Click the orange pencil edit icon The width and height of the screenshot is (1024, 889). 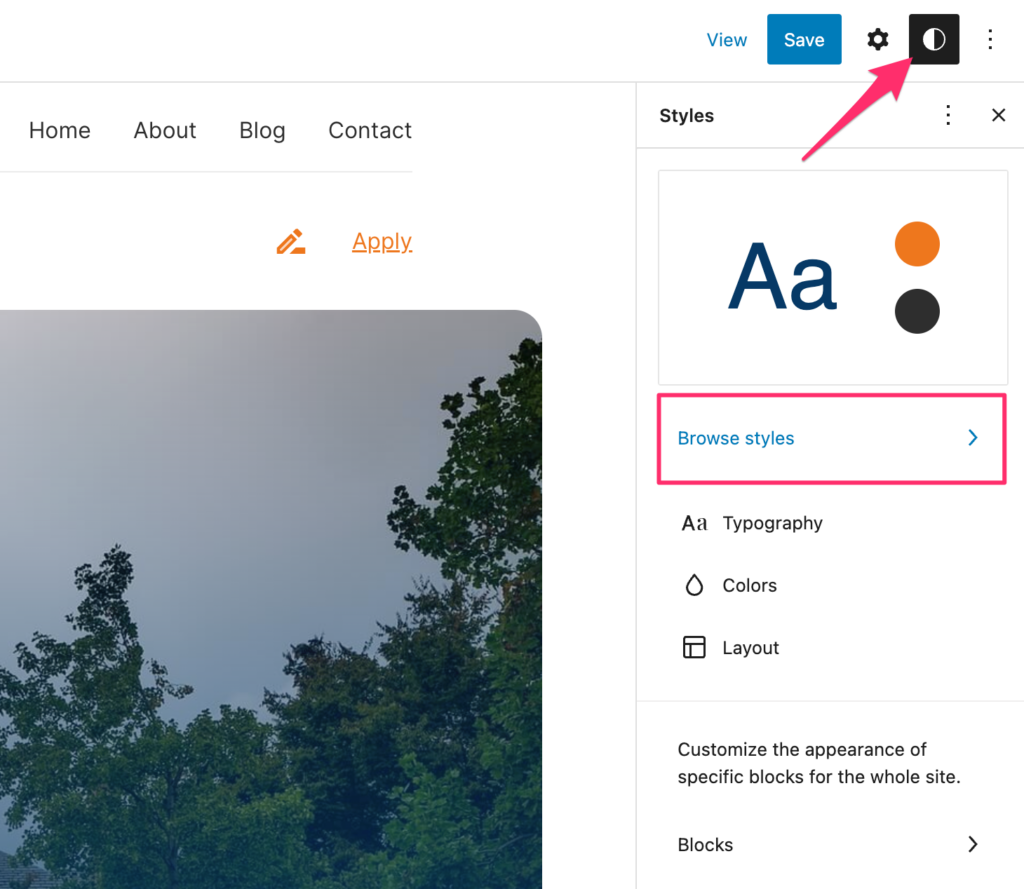pyautogui.click(x=291, y=242)
